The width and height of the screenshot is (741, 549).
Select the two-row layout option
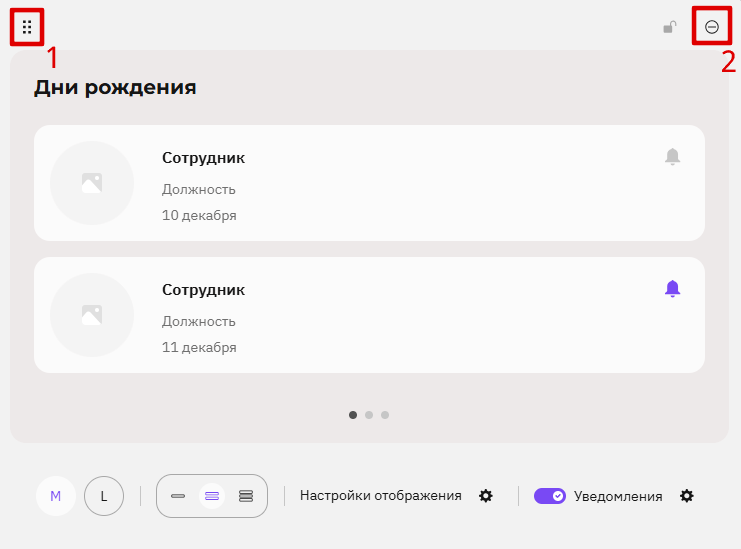pos(212,496)
